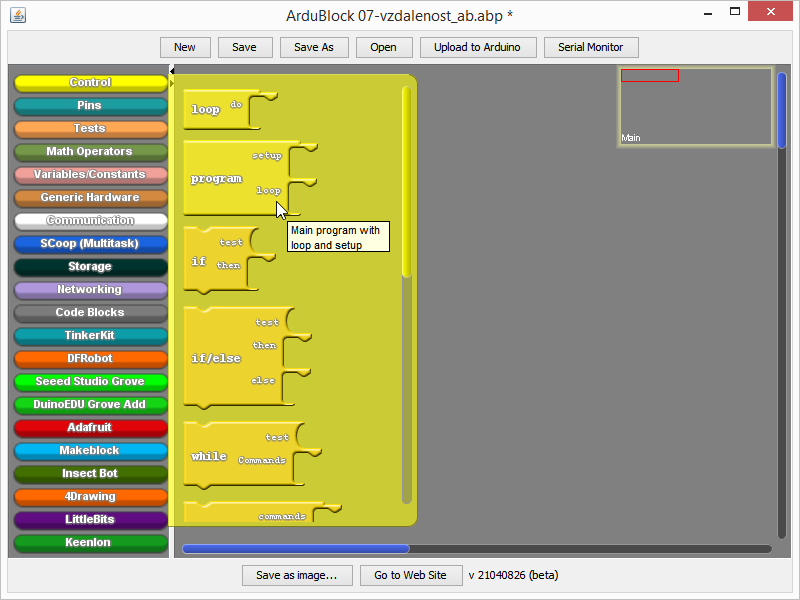Minimize the ArduBlock window
The image size is (800, 600).
click(x=708, y=13)
